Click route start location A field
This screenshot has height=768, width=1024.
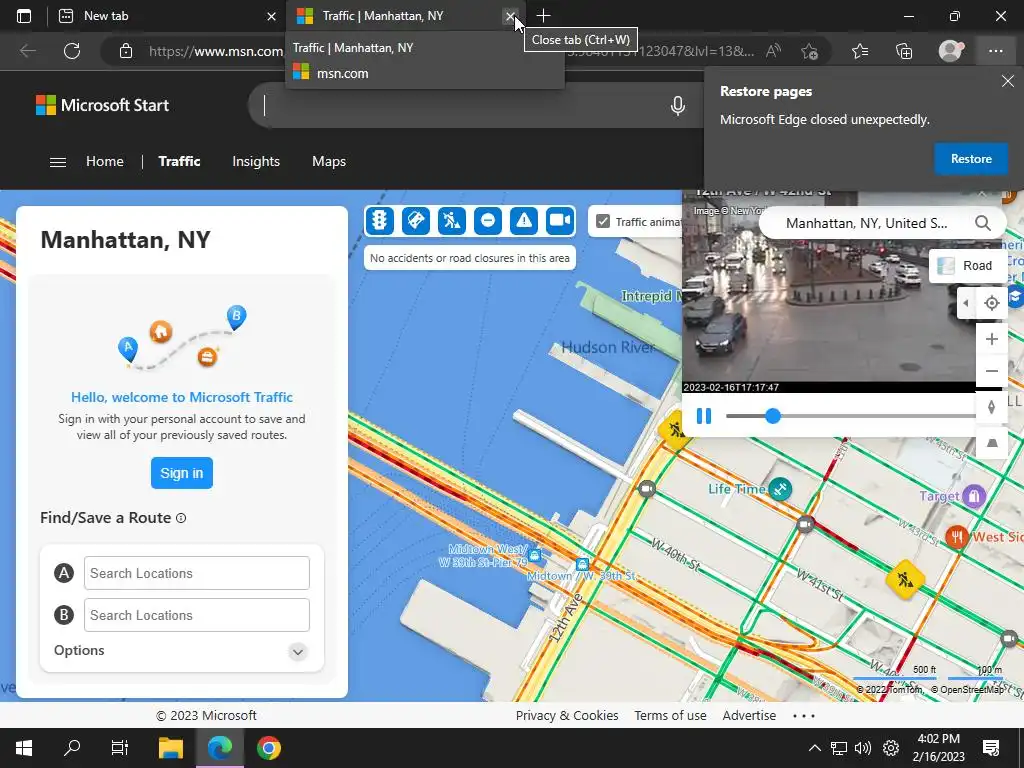pyautogui.click(x=197, y=573)
